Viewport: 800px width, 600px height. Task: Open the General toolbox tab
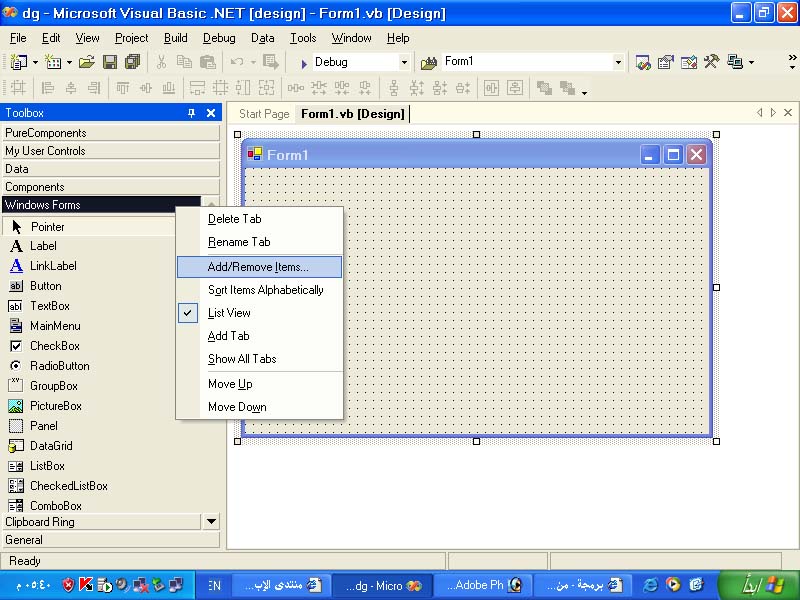pos(111,540)
